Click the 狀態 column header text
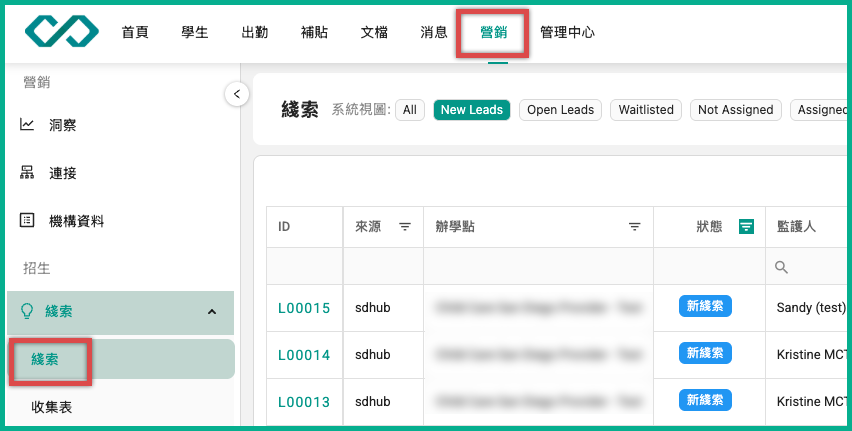This screenshot has height=431, width=852. (x=709, y=227)
